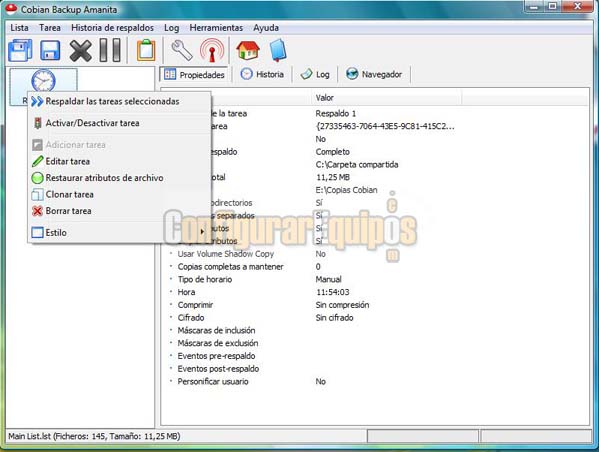The image size is (599, 452).
Task: Click the value Manual
Action: point(328,279)
